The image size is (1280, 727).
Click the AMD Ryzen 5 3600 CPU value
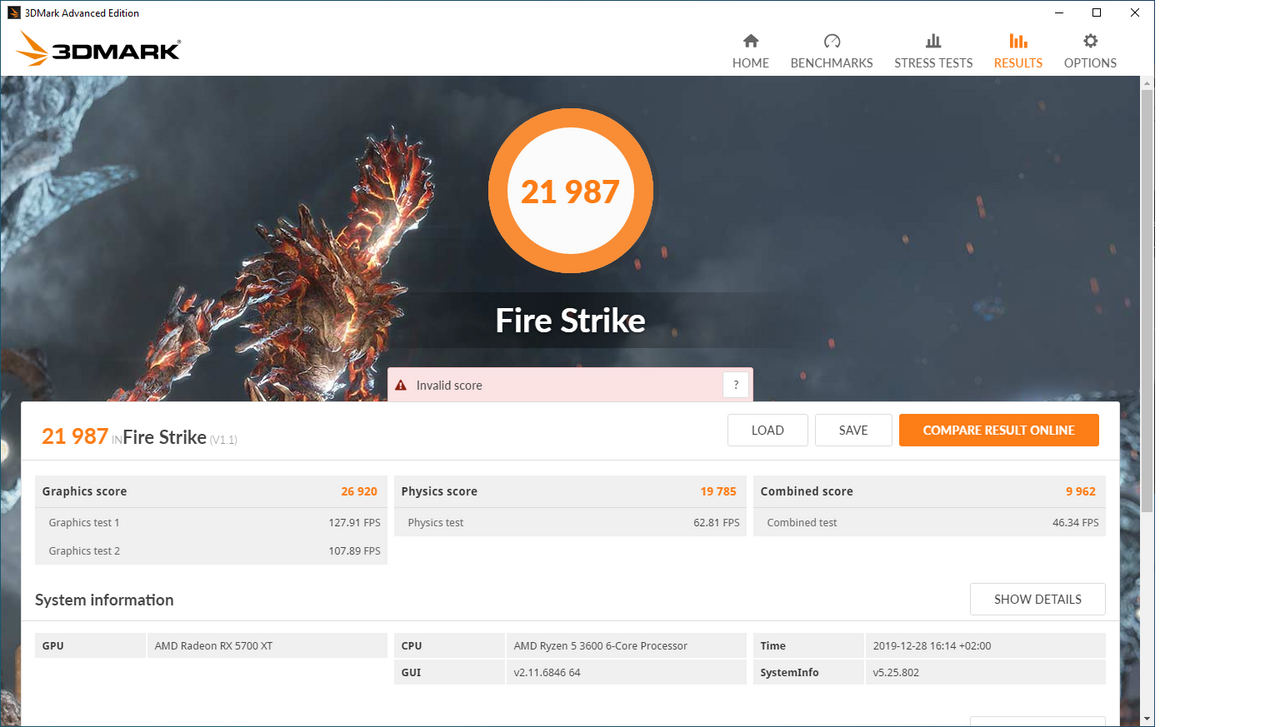point(600,646)
